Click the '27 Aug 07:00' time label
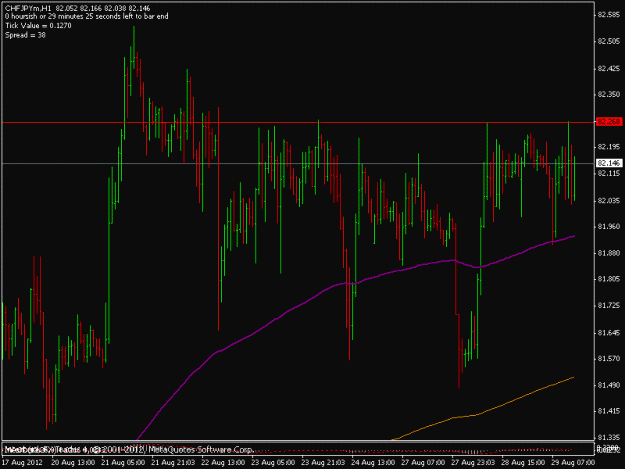 tap(423, 463)
